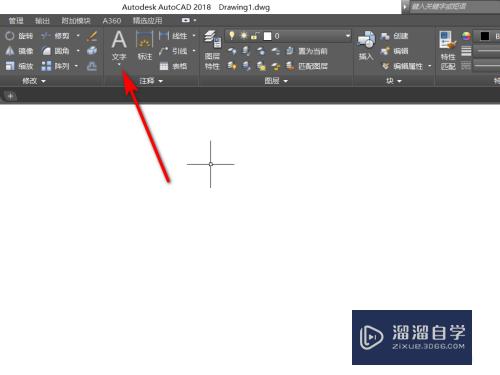Open Featured Apps (精选应用) ribbon tab

(x=147, y=21)
